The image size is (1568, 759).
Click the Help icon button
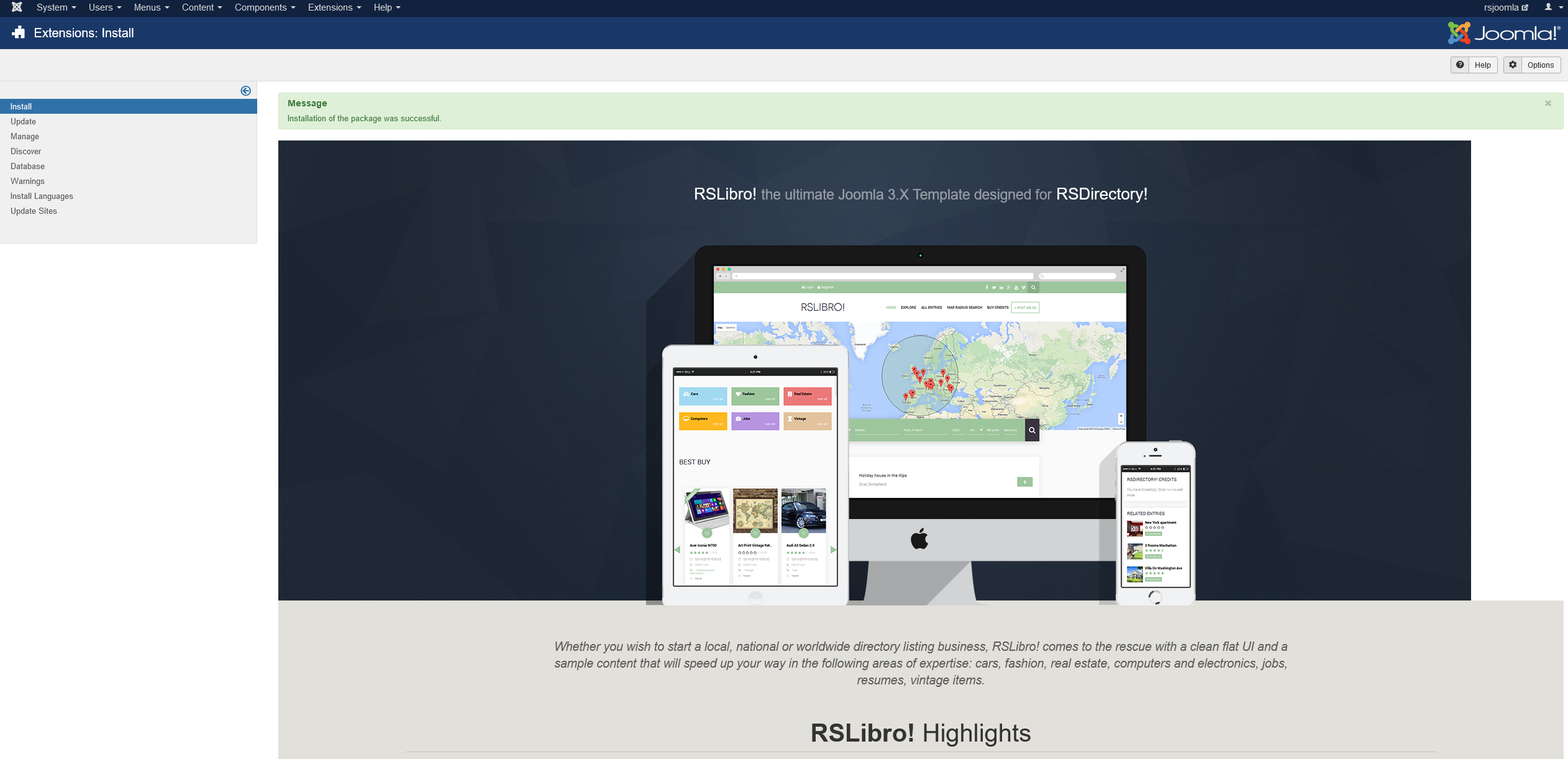click(x=1461, y=64)
